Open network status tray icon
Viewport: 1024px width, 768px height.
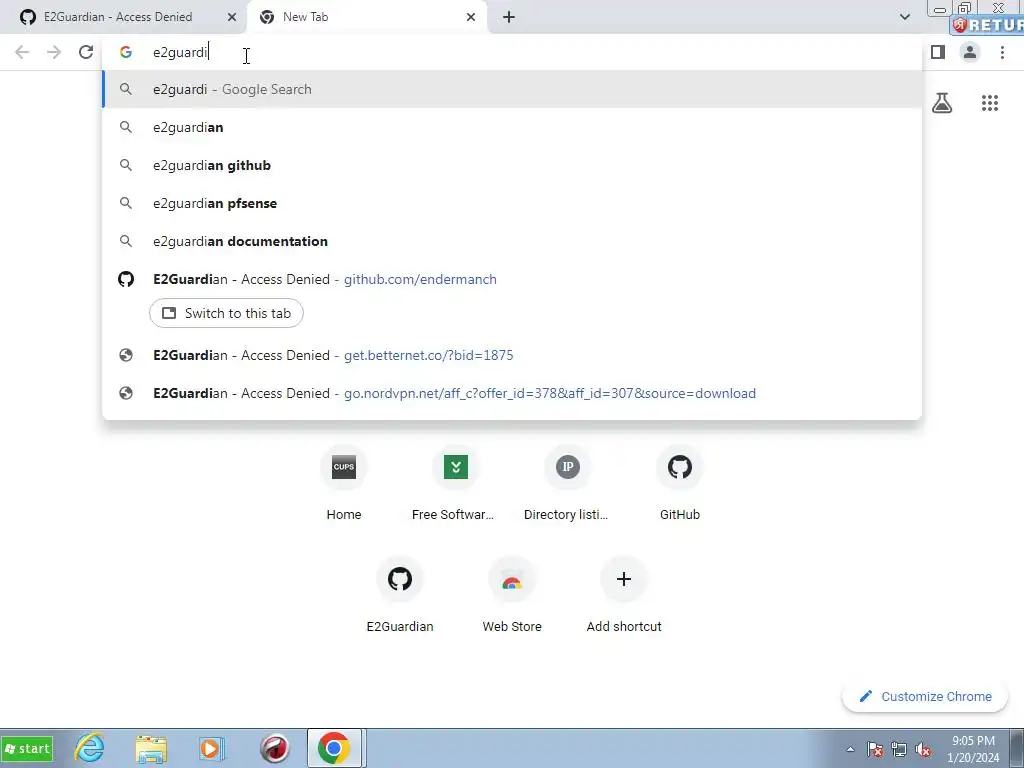click(x=899, y=749)
